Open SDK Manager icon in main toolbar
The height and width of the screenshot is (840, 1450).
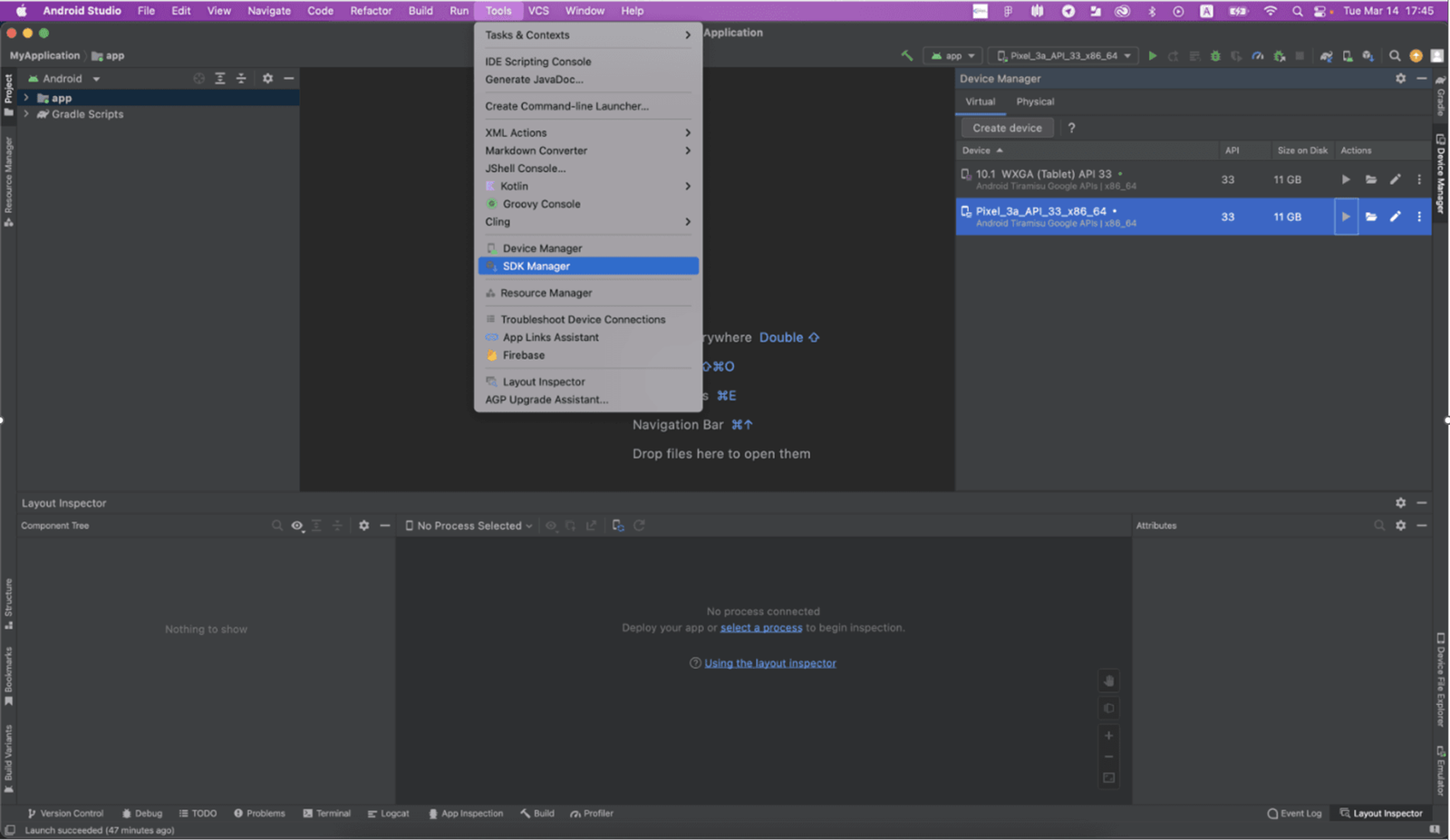(1368, 56)
